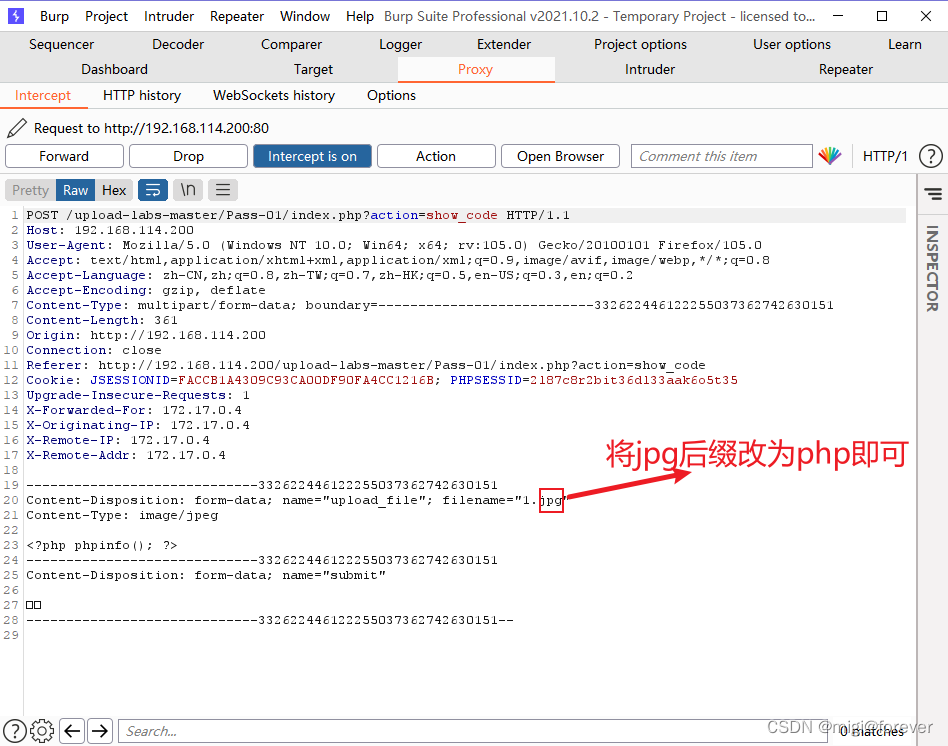Toggle word wrap icon in editor toolbar
Viewport: 948px width, 746px height.
[153, 190]
